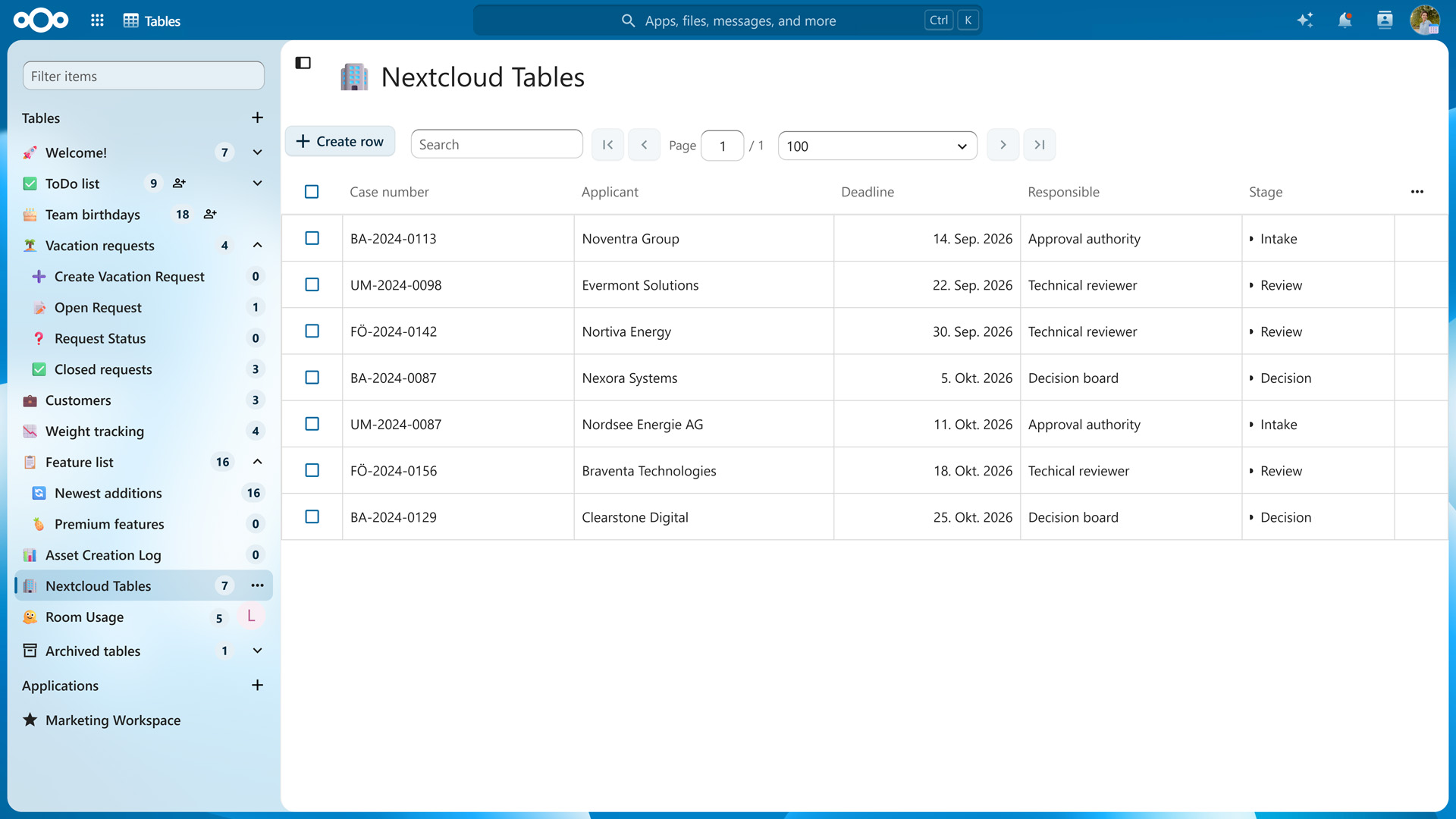Sort by the Deadline column header

(868, 192)
